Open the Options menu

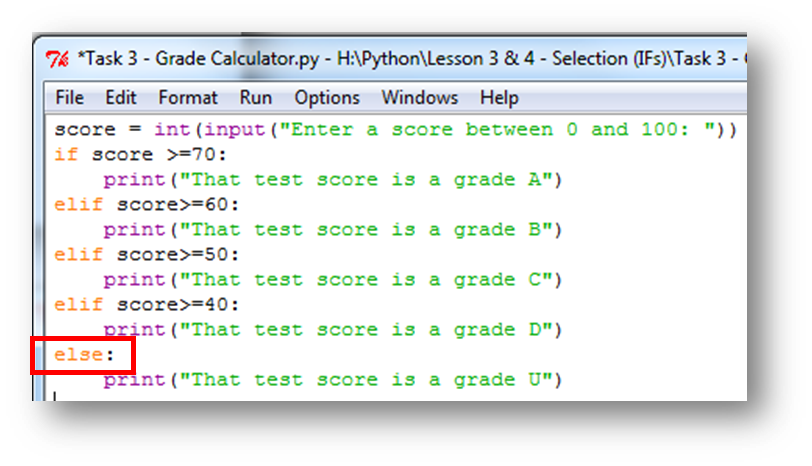pyautogui.click(x=327, y=98)
